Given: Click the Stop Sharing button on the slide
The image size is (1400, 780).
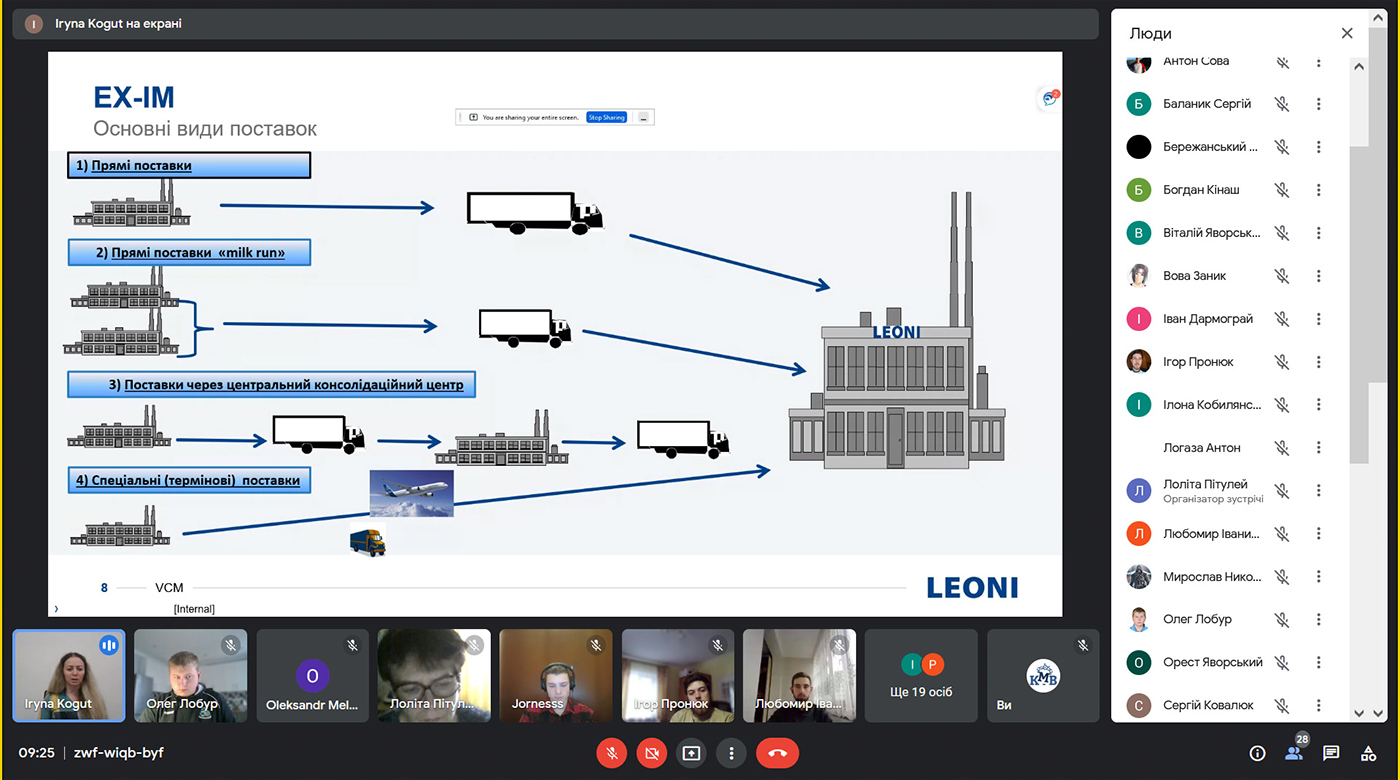Looking at the screenshot, I should tap(606, 117).
